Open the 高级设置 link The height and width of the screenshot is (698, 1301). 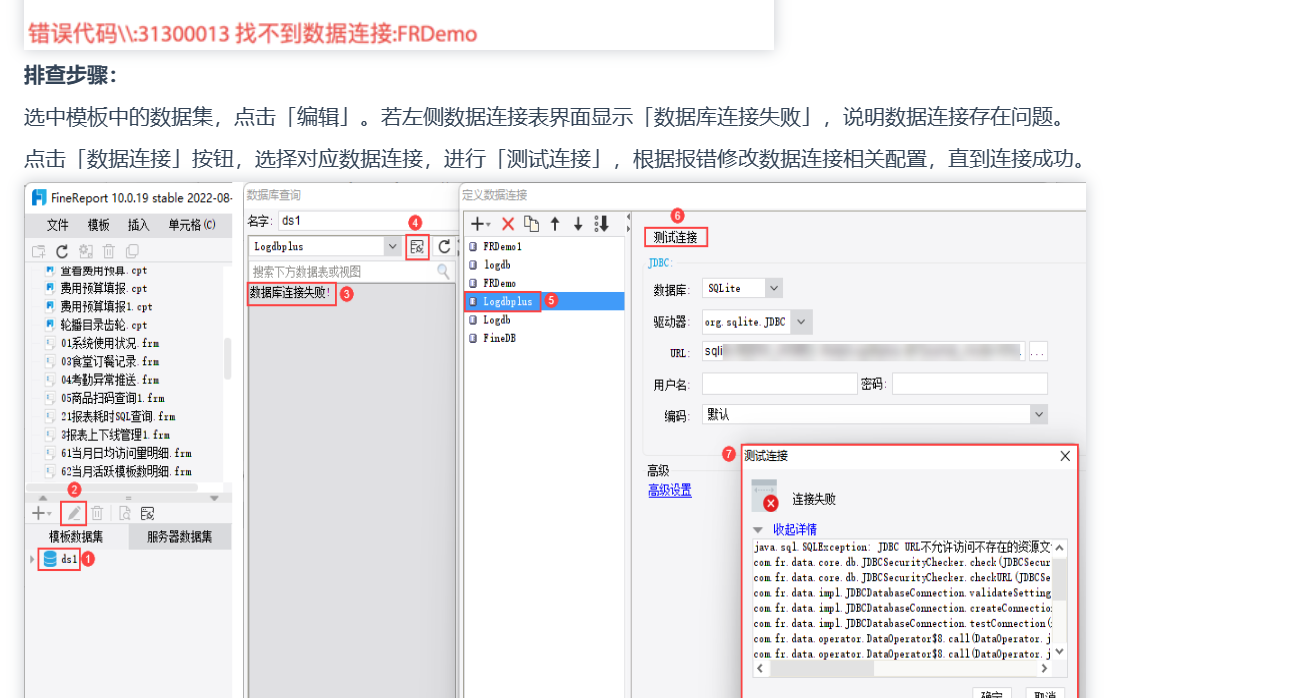coord(670,490)
